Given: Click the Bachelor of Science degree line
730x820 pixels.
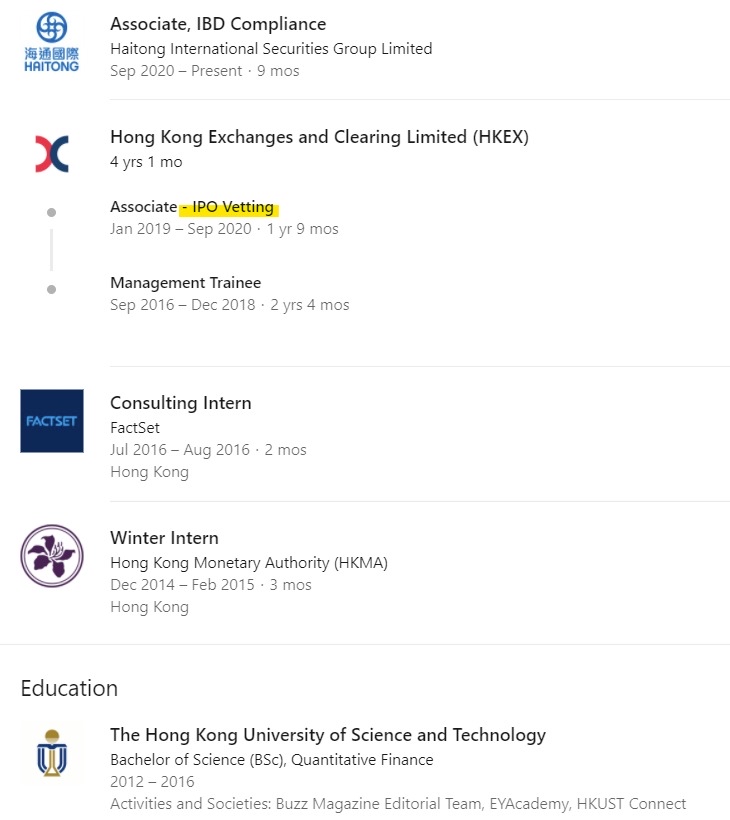Looking at the screenshot, I should pyautogui.click(x=271, y=759).
